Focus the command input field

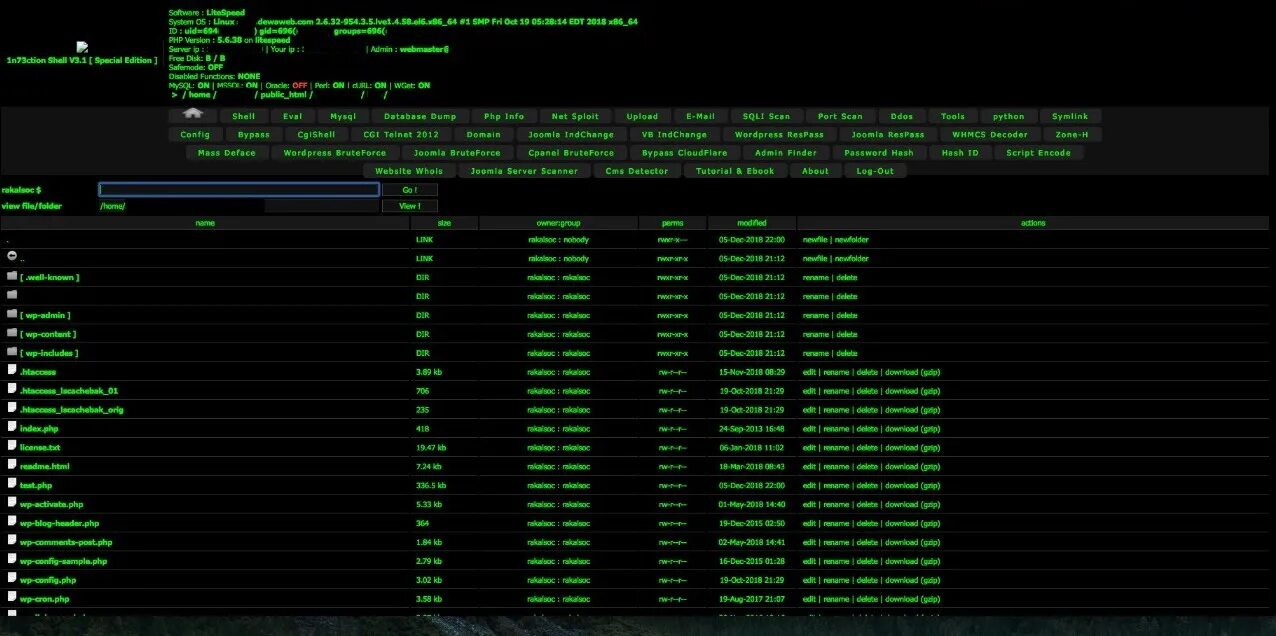pyautogui.click(x=238, y=189)
